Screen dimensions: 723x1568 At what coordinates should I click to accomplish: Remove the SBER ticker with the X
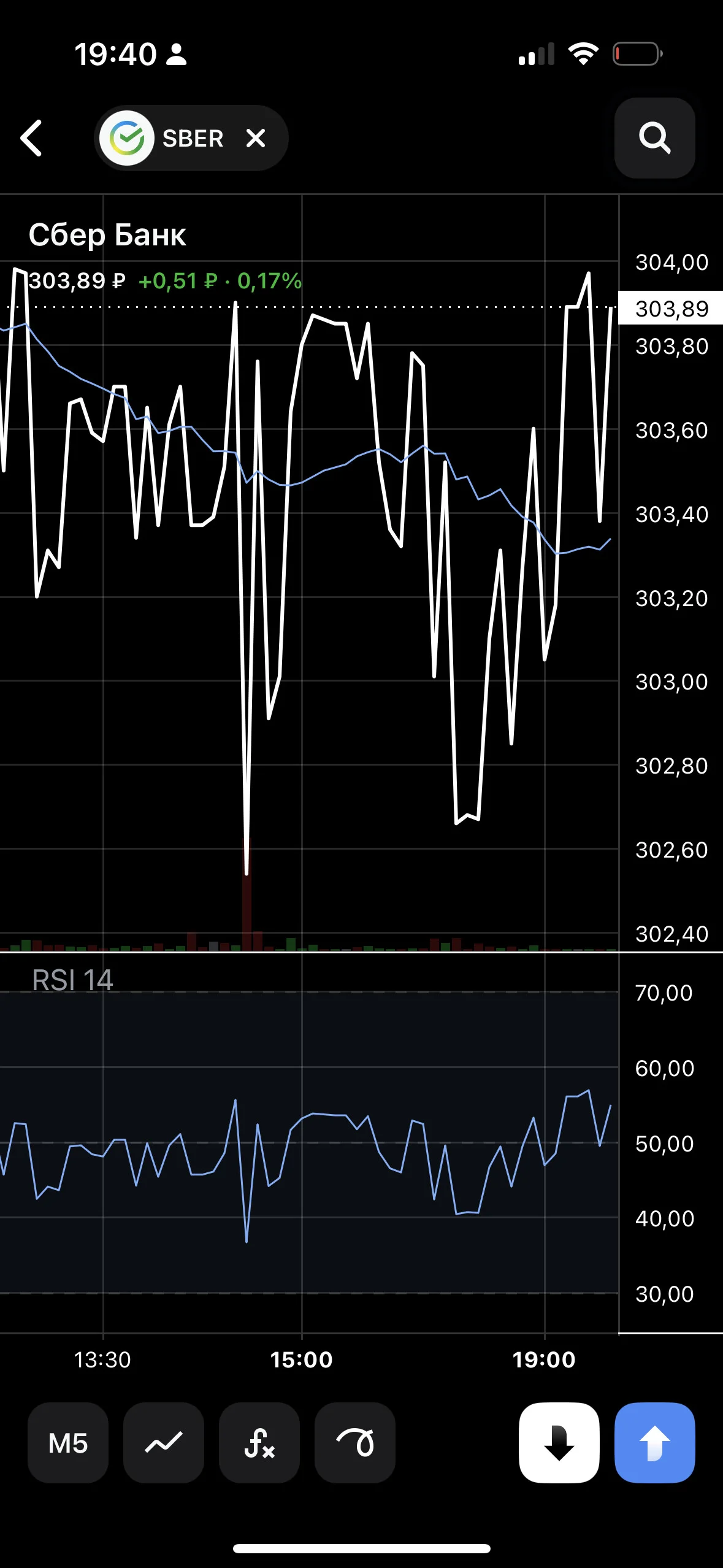click(x=256, y=138)
